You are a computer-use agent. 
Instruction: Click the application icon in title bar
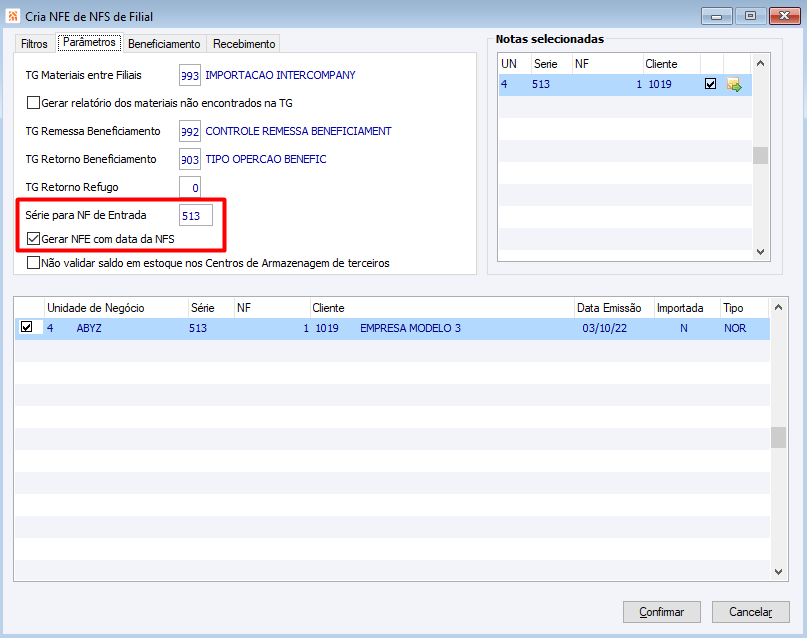tap(13, 16)
